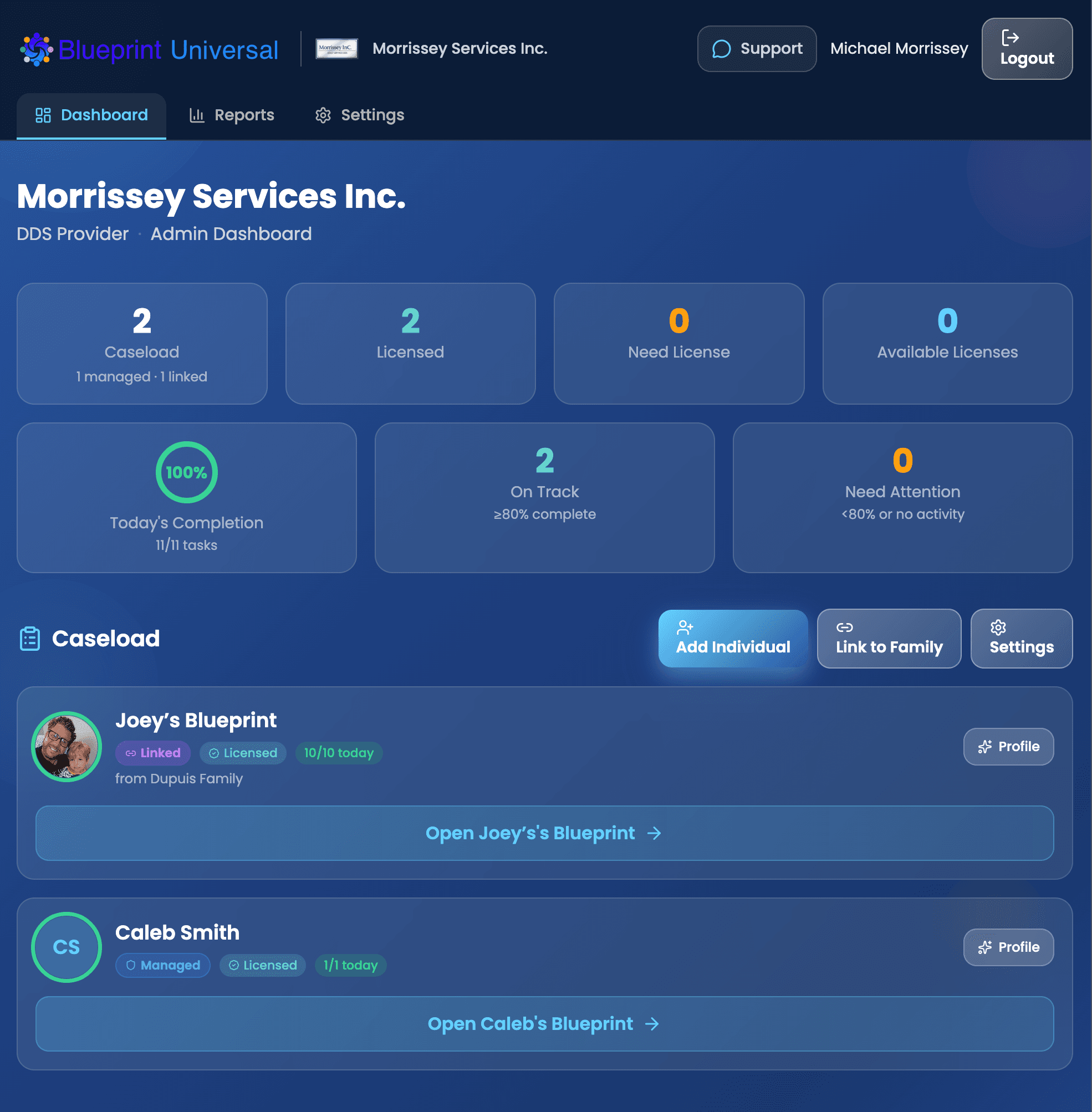The height and width of the screenshot is (1112, 1092).
Task: Switch to the Dashboard tab
Action: 91,115
